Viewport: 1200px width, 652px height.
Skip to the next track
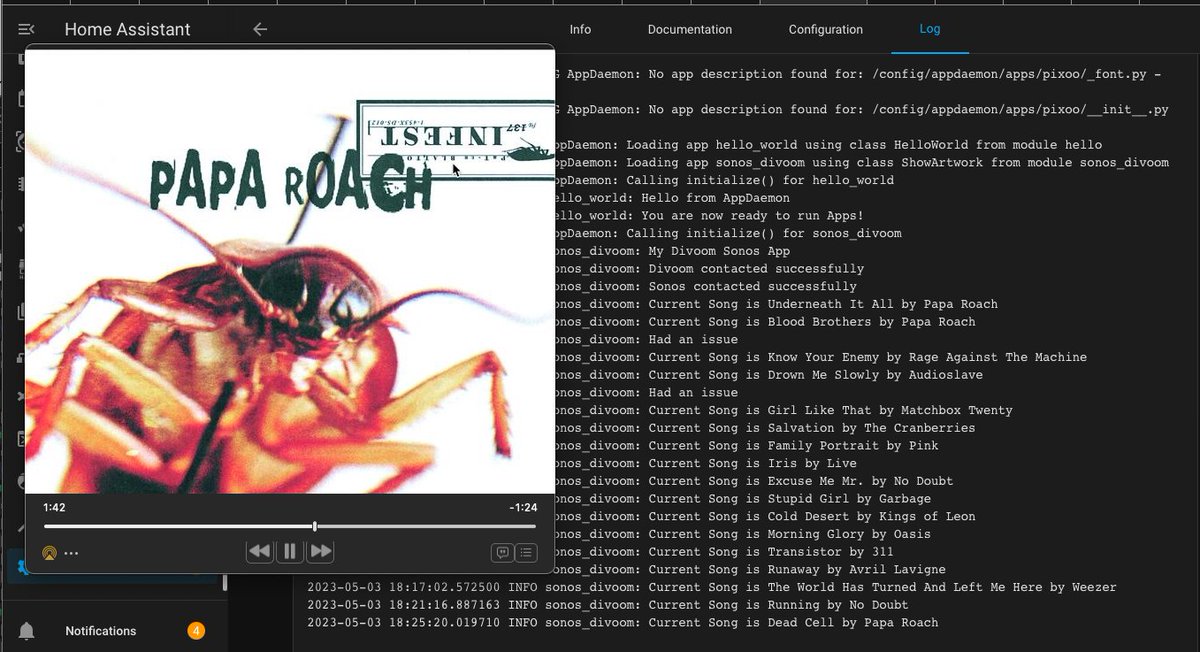pos(321,551)
